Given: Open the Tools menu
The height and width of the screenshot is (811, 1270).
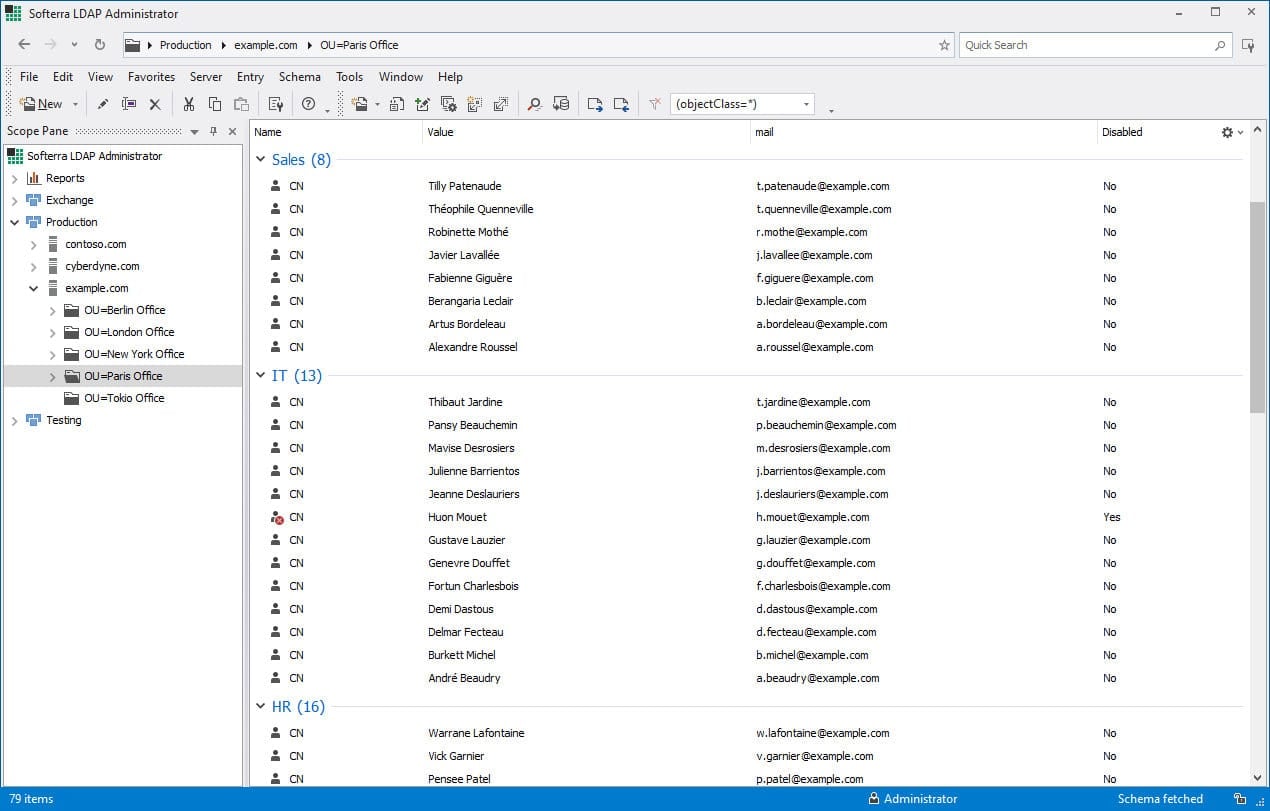Looking at the screenshot, I should (x=349, y=77).
